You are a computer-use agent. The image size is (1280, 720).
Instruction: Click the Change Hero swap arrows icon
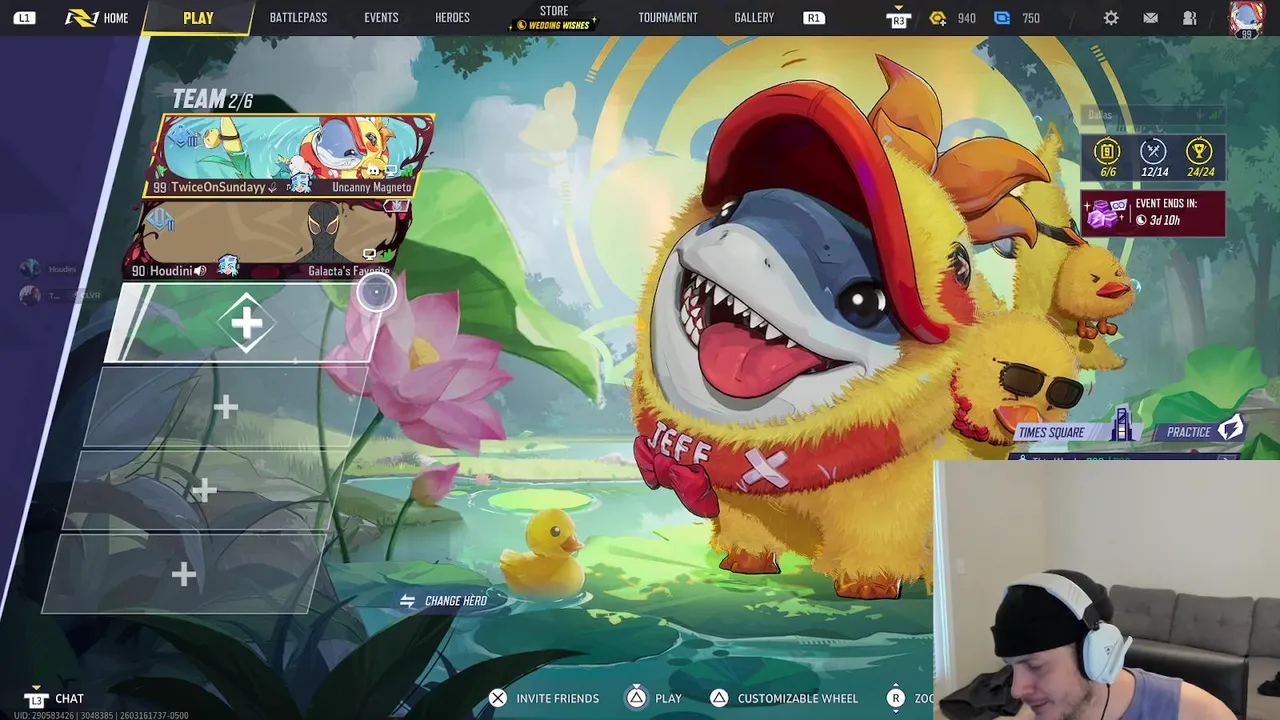coord(407,601)
